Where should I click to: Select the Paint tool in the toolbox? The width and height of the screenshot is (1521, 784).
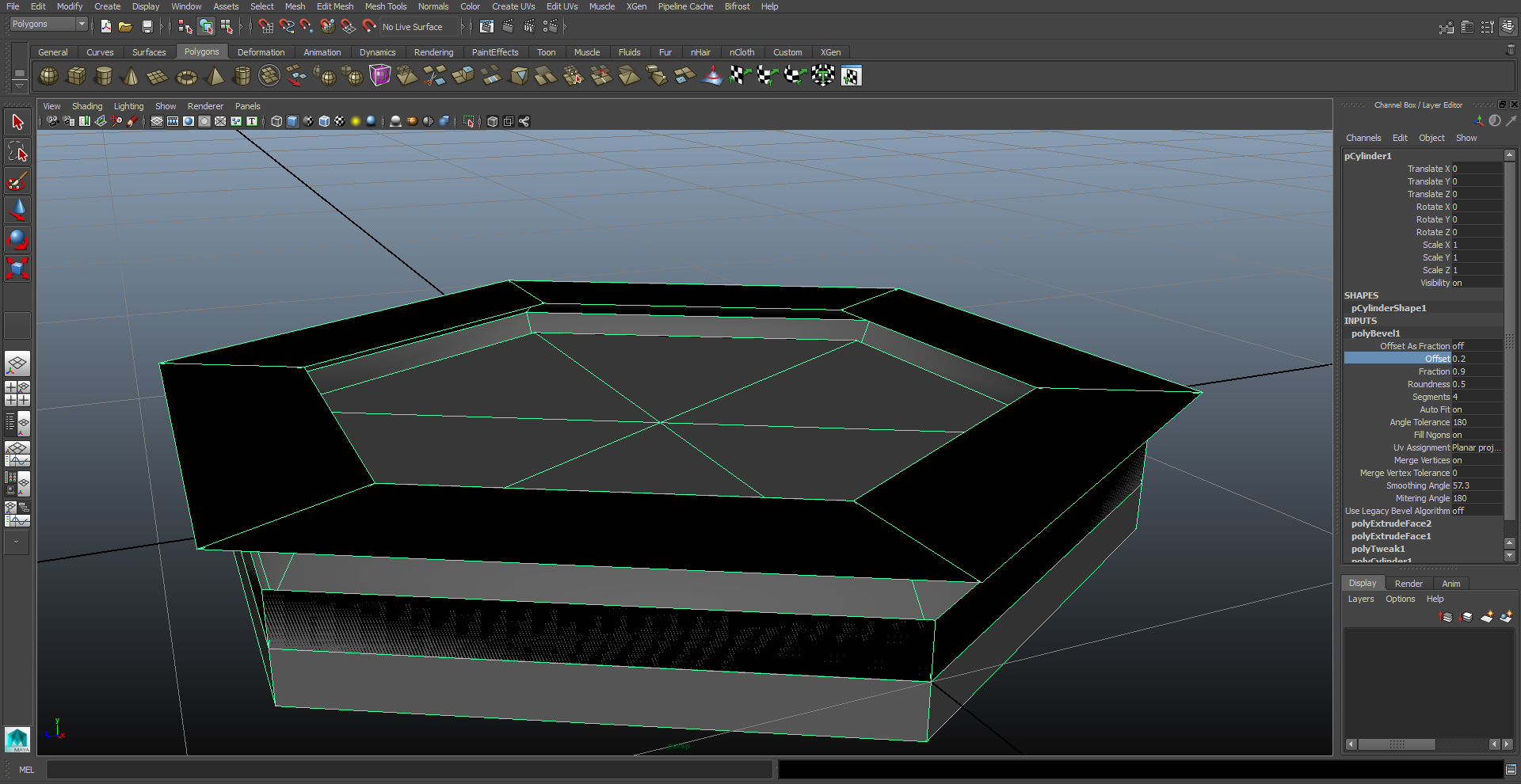pos(17,181)
